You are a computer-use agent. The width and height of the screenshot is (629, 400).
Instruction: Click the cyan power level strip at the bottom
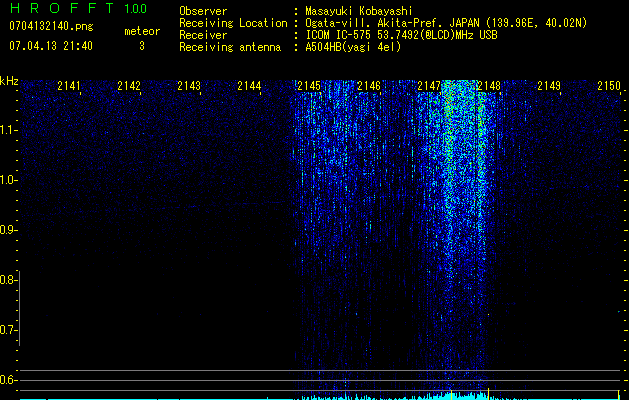pos(321,398)
